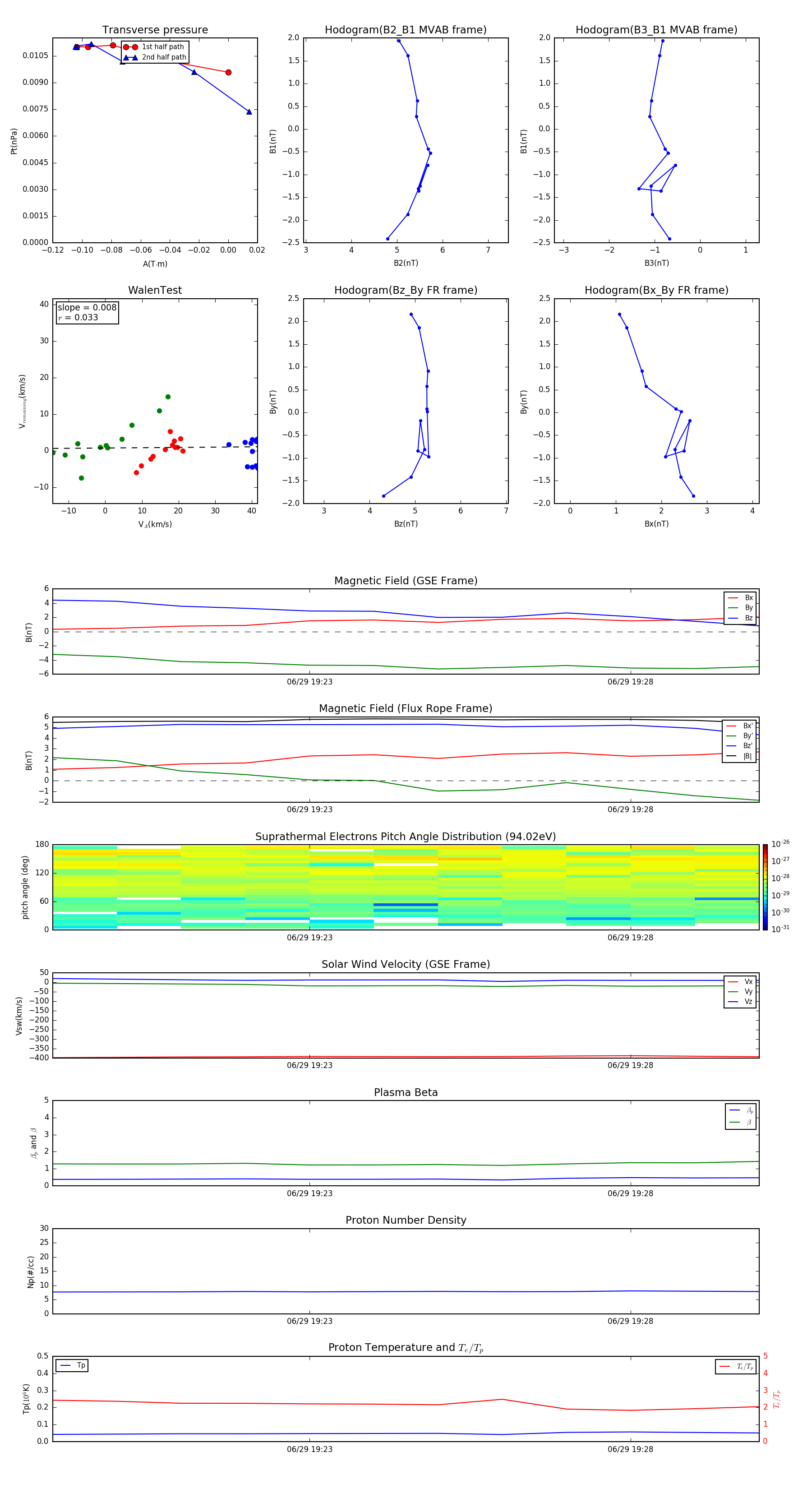Click the 'A(T·m)' x-axis label
812x1489 pixels.
[155, 264]
